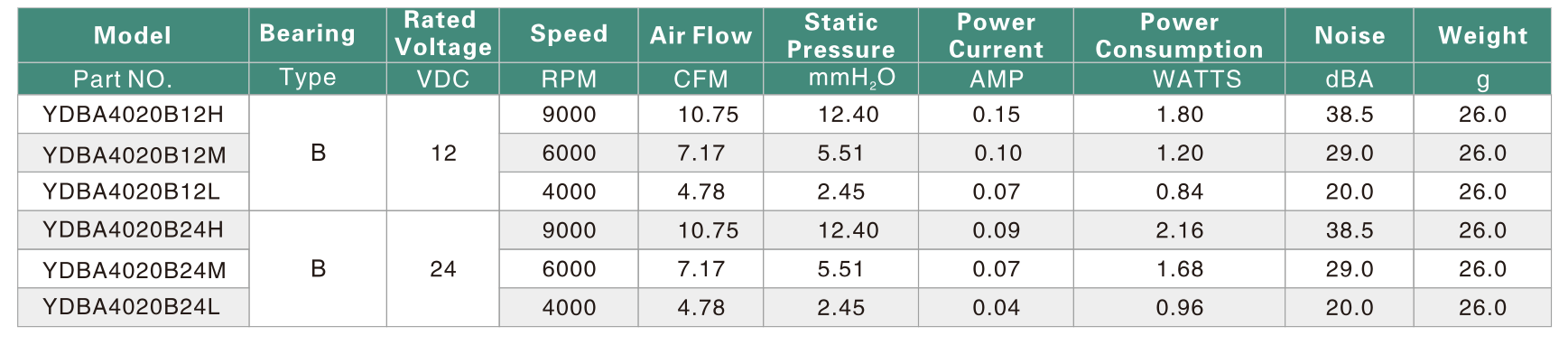Click the 2.16 watts value
This screenshot has width=1568, height=345.
pos(1180,230)
